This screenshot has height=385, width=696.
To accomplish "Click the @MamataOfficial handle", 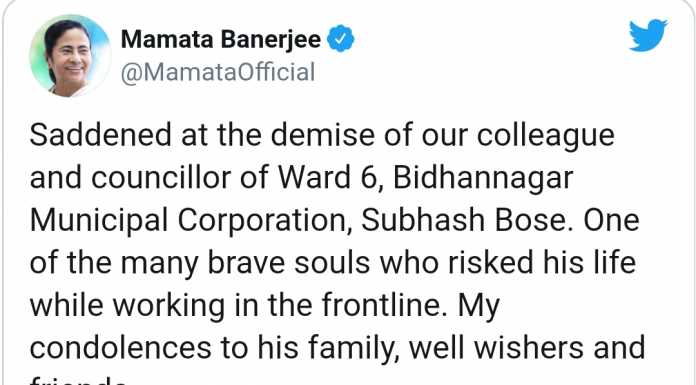I will point(218,72).
